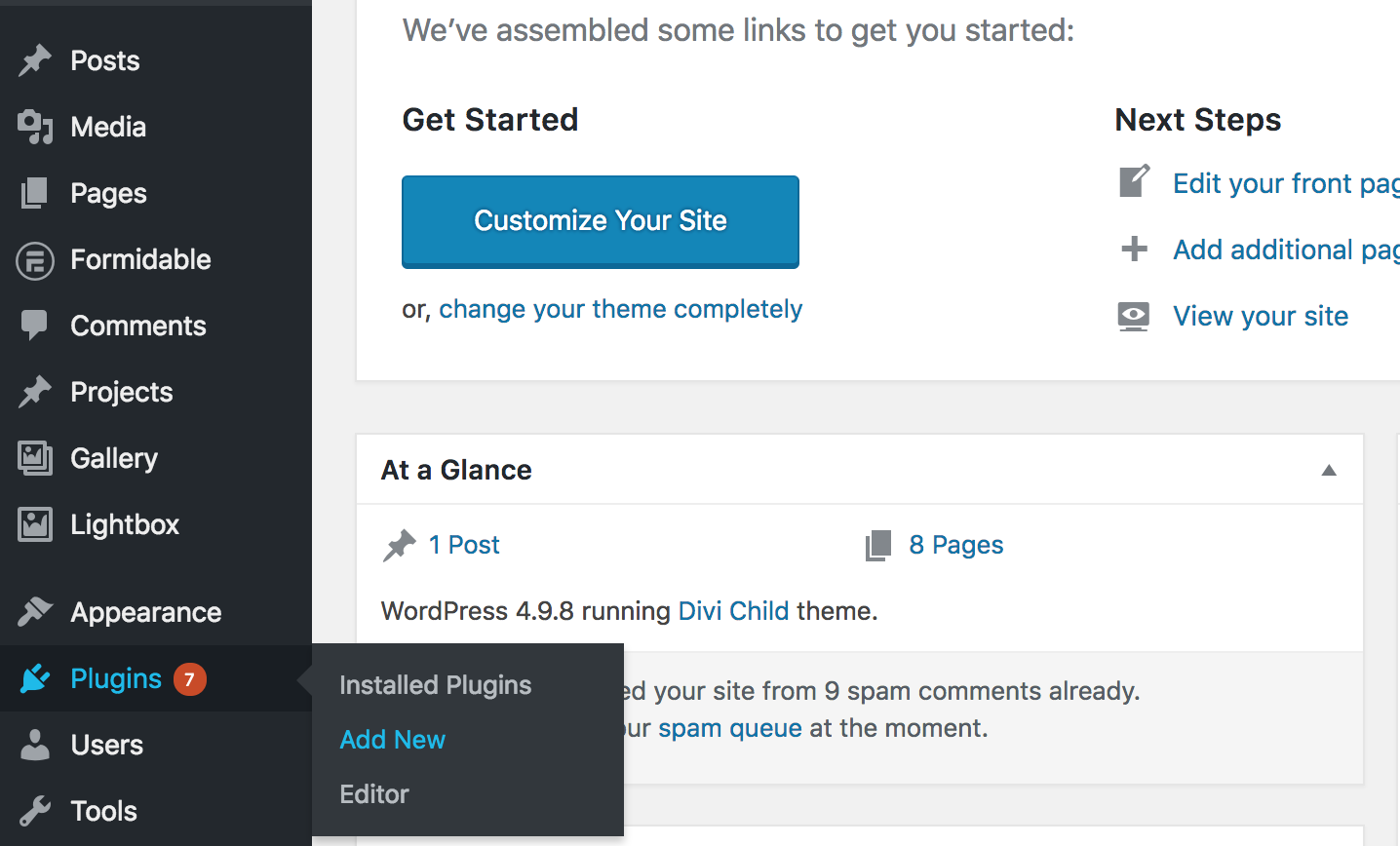The image size is (1400, 846).
Task: Follow the change your theme completely link
Action: coord(621,310)
